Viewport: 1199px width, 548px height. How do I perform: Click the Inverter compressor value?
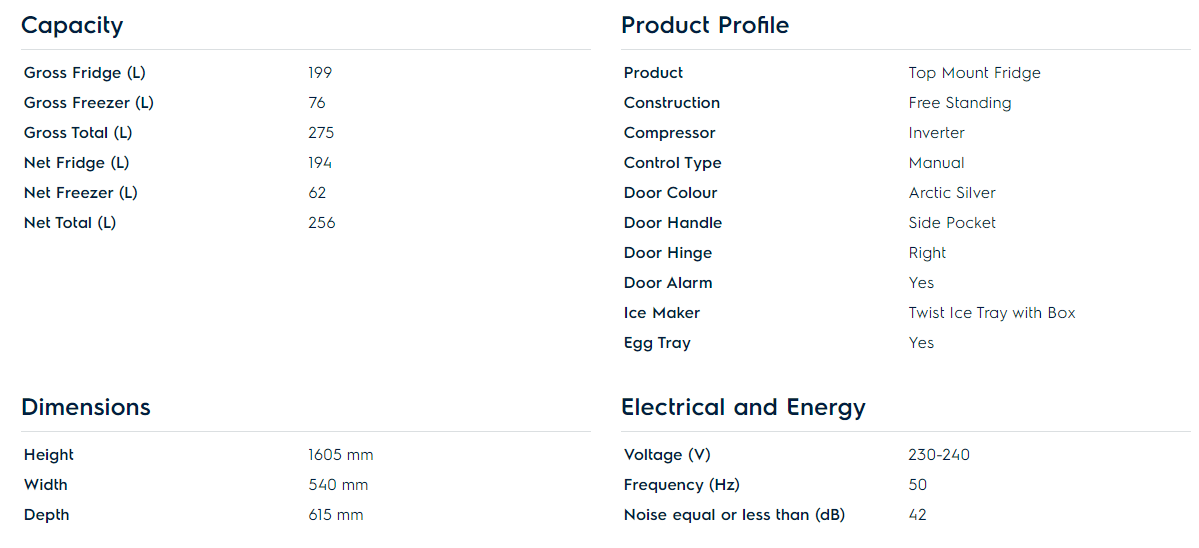(x=936, y=133)
